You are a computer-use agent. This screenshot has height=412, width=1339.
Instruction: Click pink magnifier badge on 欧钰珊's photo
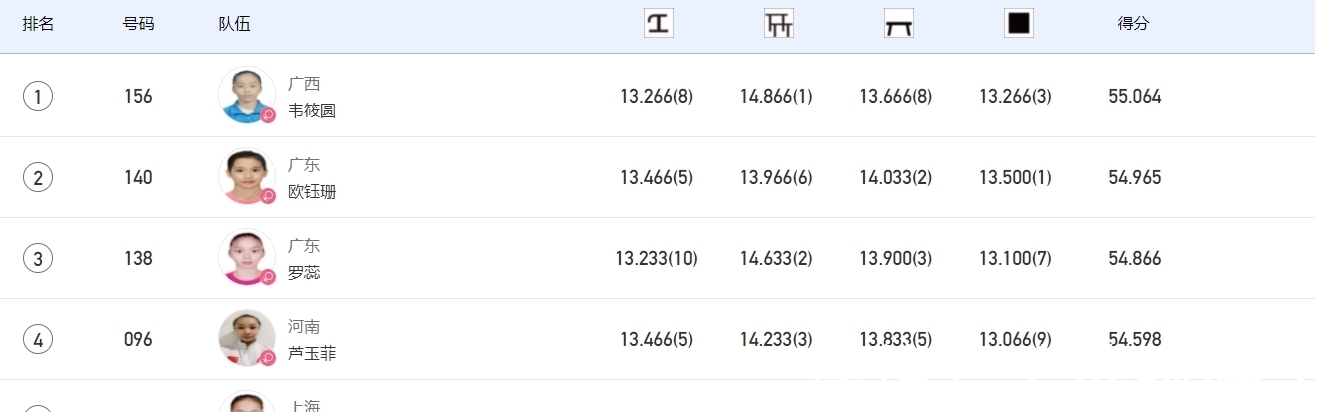268,196
